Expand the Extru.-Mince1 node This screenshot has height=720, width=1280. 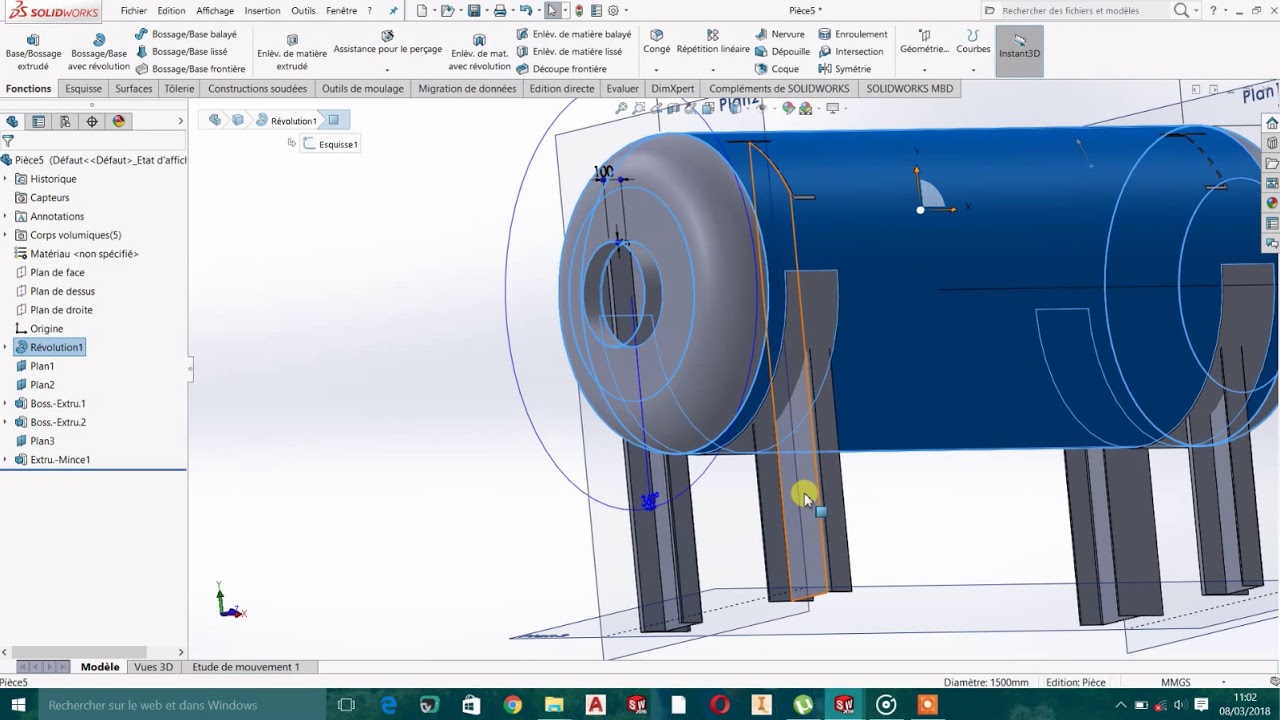point(5,460)
